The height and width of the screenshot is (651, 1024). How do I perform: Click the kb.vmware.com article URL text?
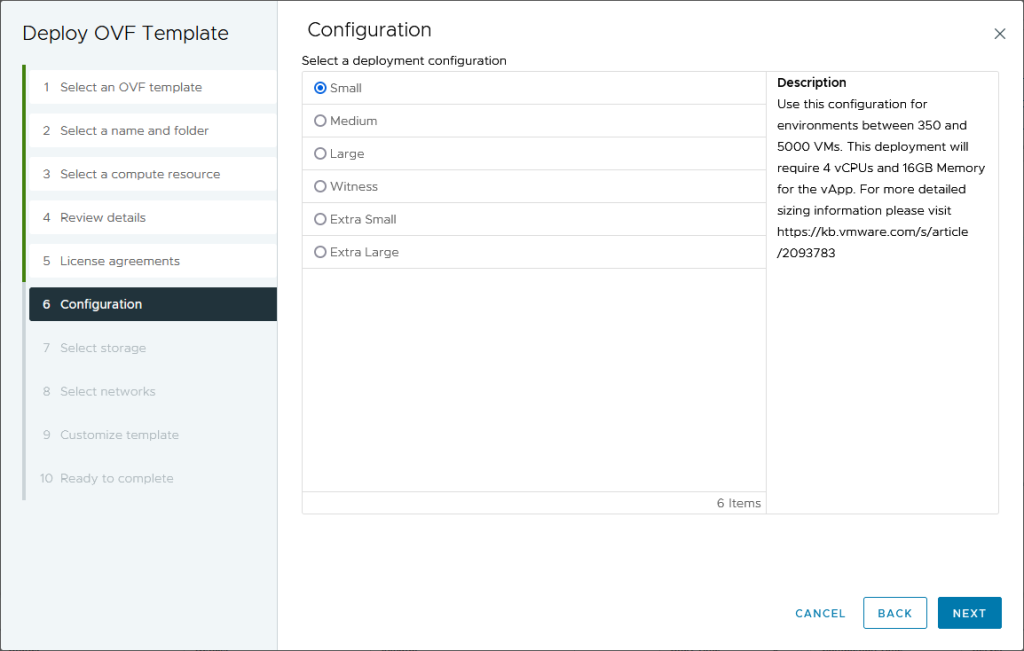click(x=872, y=242)
